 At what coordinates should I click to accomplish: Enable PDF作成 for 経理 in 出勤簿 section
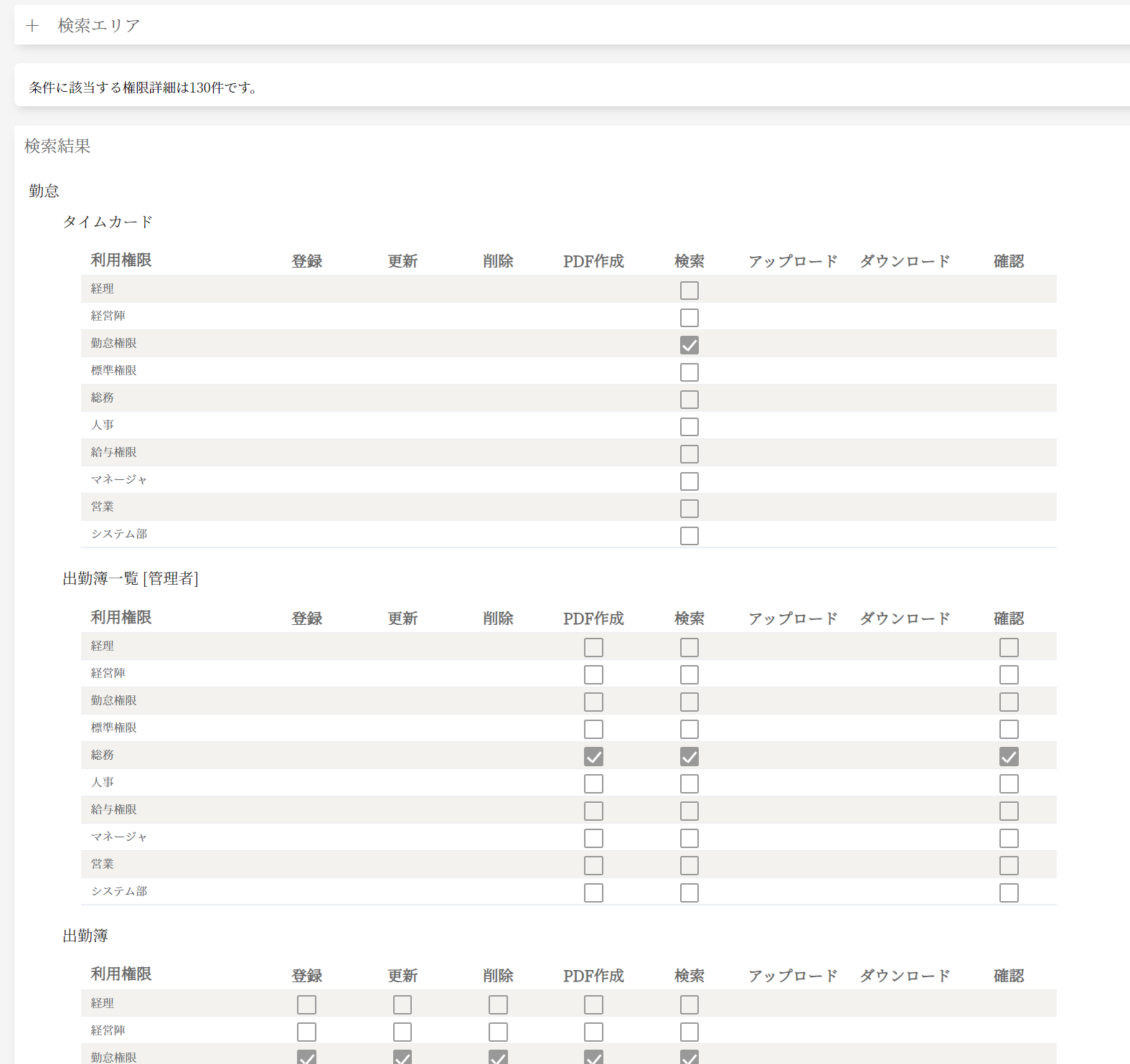click(x=593, y=1005)
